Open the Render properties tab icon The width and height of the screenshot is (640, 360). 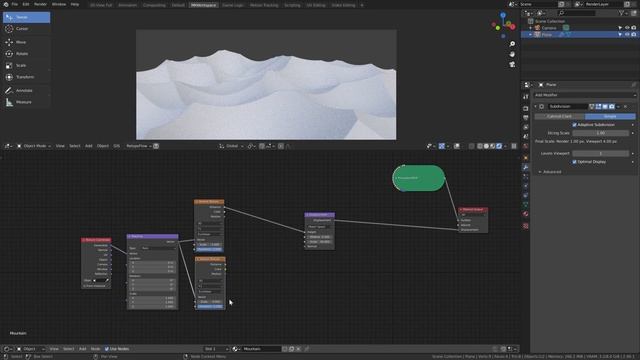[526, 109]
